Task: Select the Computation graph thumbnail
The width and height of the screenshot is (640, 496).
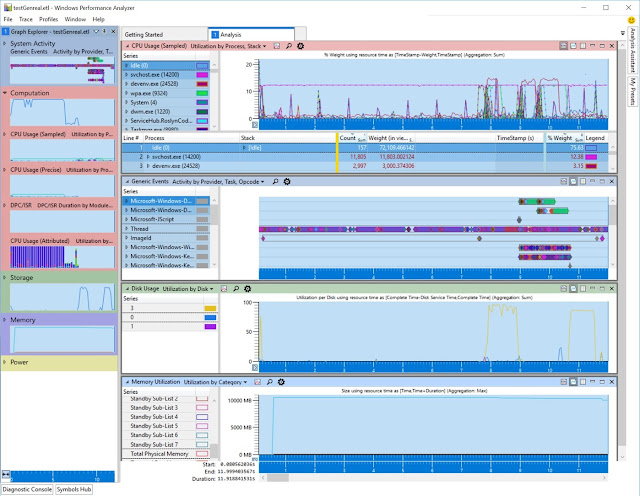Action: [x=62, y=112]
